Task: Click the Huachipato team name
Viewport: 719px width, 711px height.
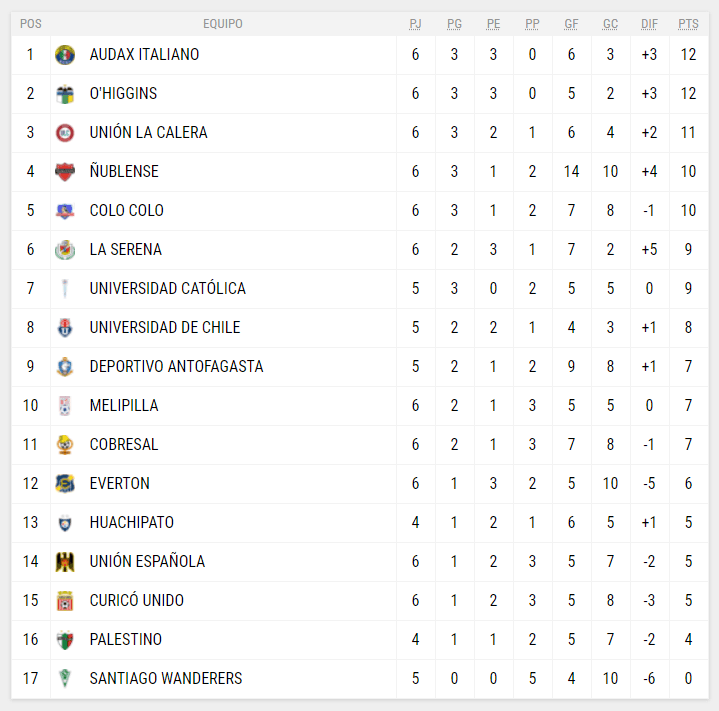Action: pyautogui.click(x=132, y=523)
